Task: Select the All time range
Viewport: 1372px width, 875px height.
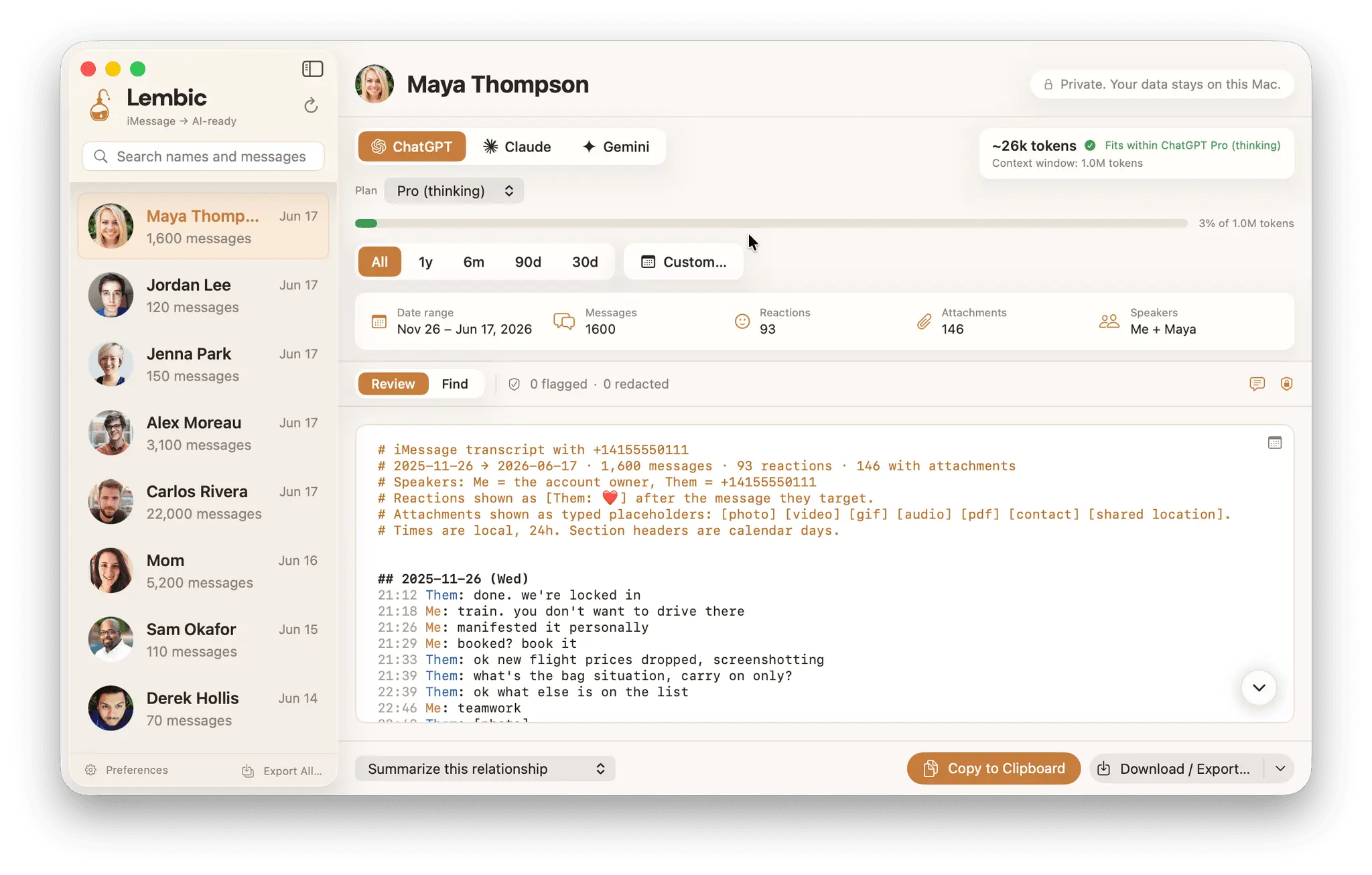Action: [380, 262]
